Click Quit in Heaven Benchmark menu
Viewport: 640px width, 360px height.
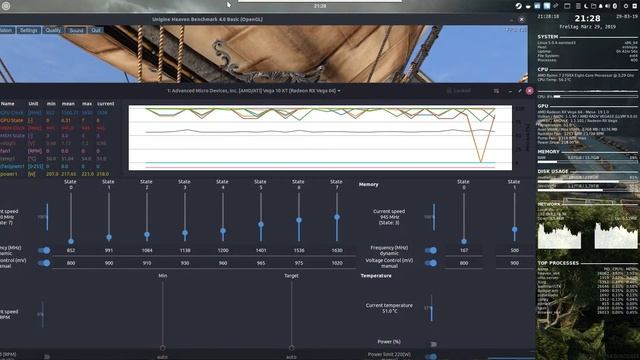click(96, 30)
